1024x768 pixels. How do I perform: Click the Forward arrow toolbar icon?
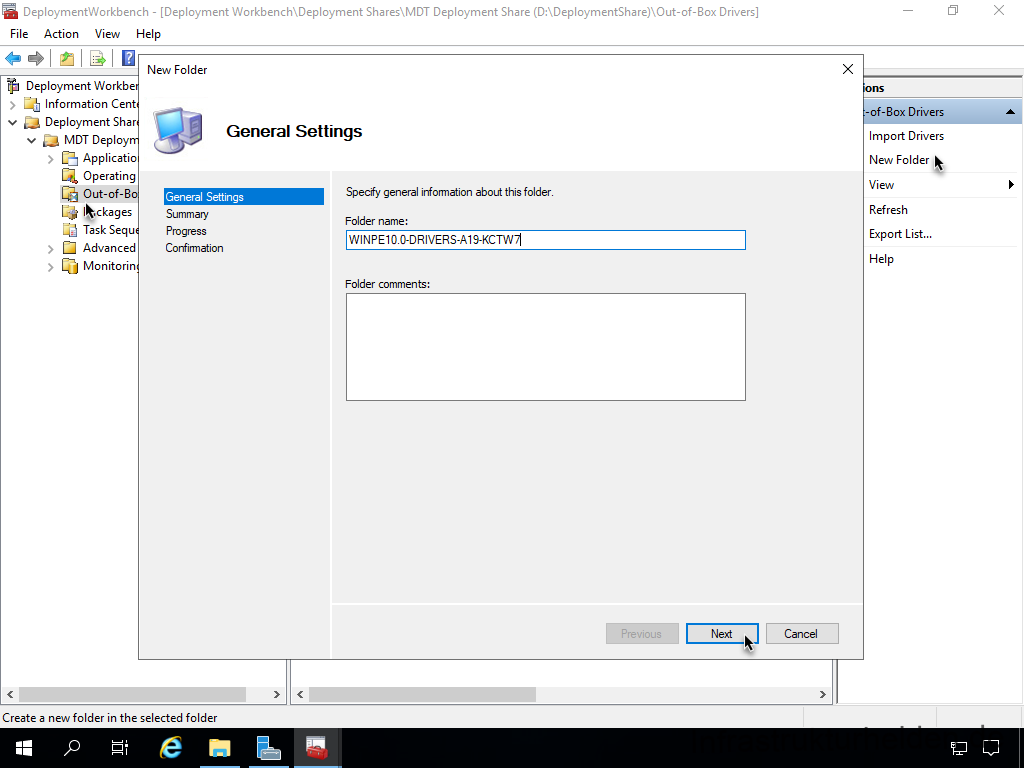click(x=36, y=58)
